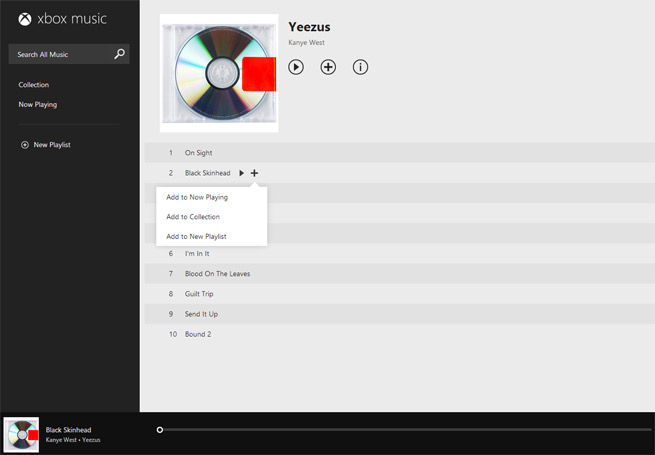Play the Black Skinhead track
The height and width of the screenshot is (455, 655).
tap(241, 173)
